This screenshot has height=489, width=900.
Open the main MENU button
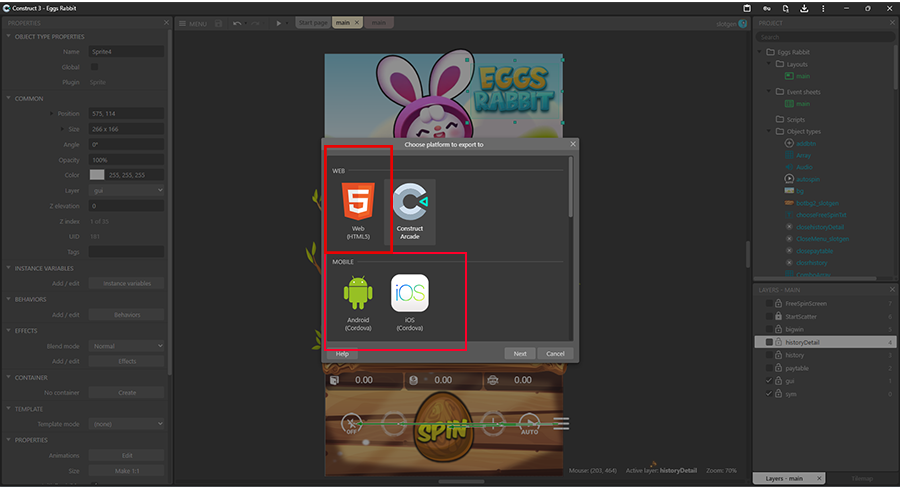tap(192, 23)
